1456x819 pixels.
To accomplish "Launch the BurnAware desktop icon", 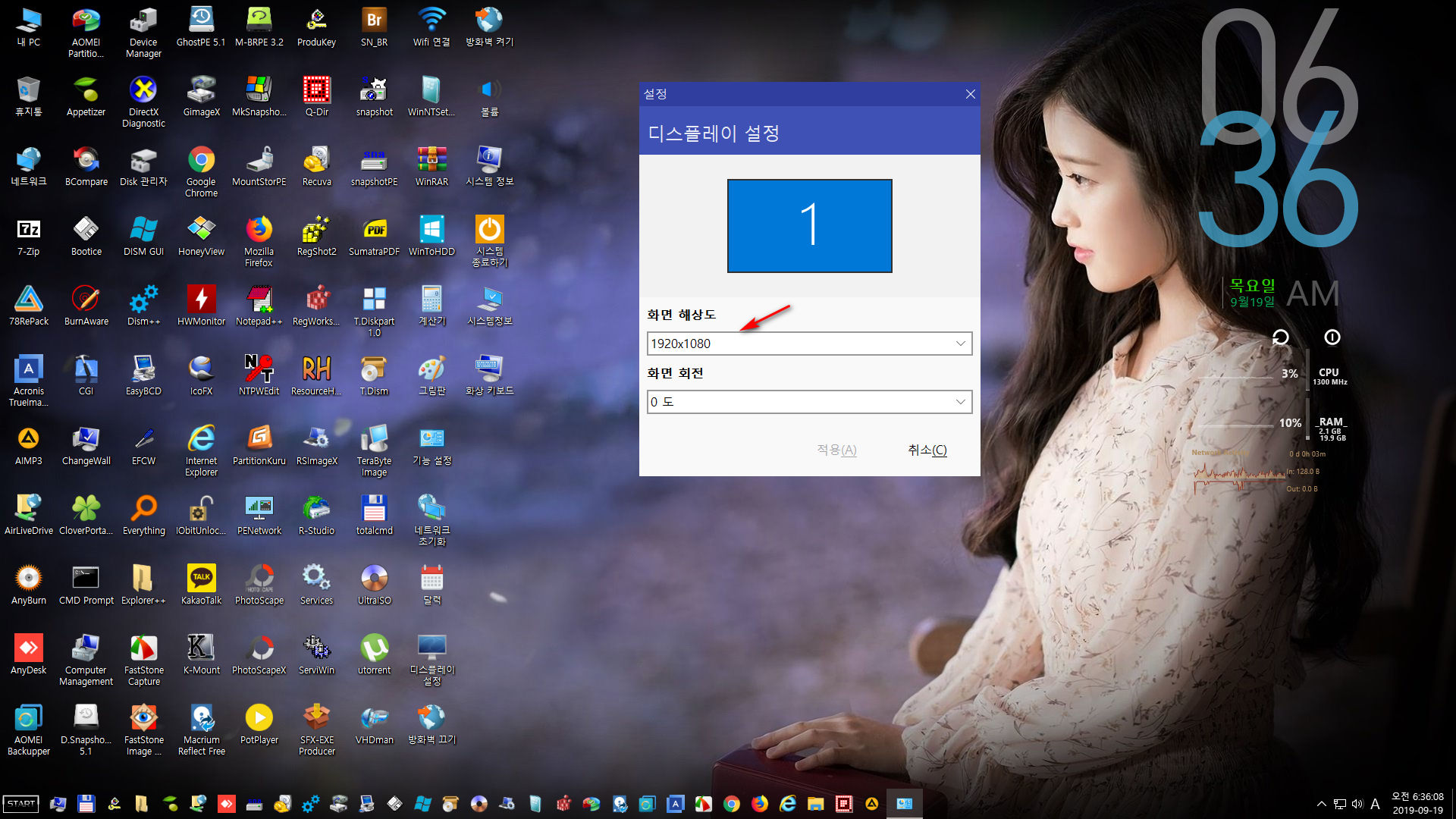I will [86, 306].
